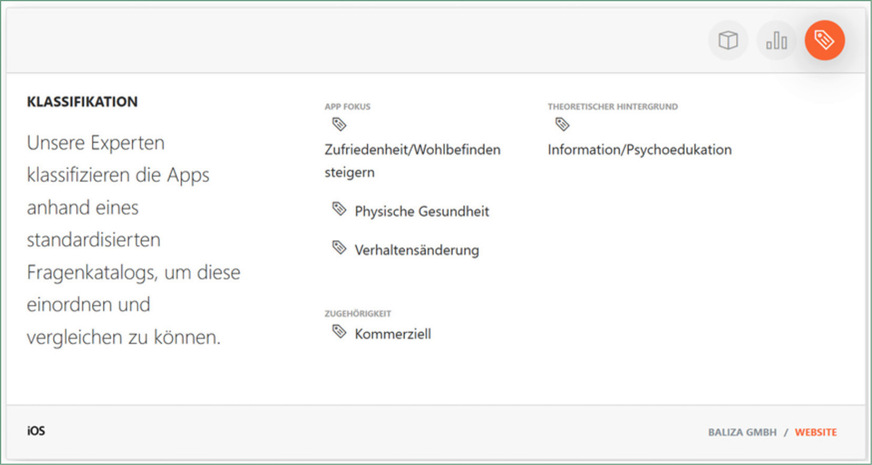
Task: Select the Kommerziell tag label
Action: click(392, 333)
